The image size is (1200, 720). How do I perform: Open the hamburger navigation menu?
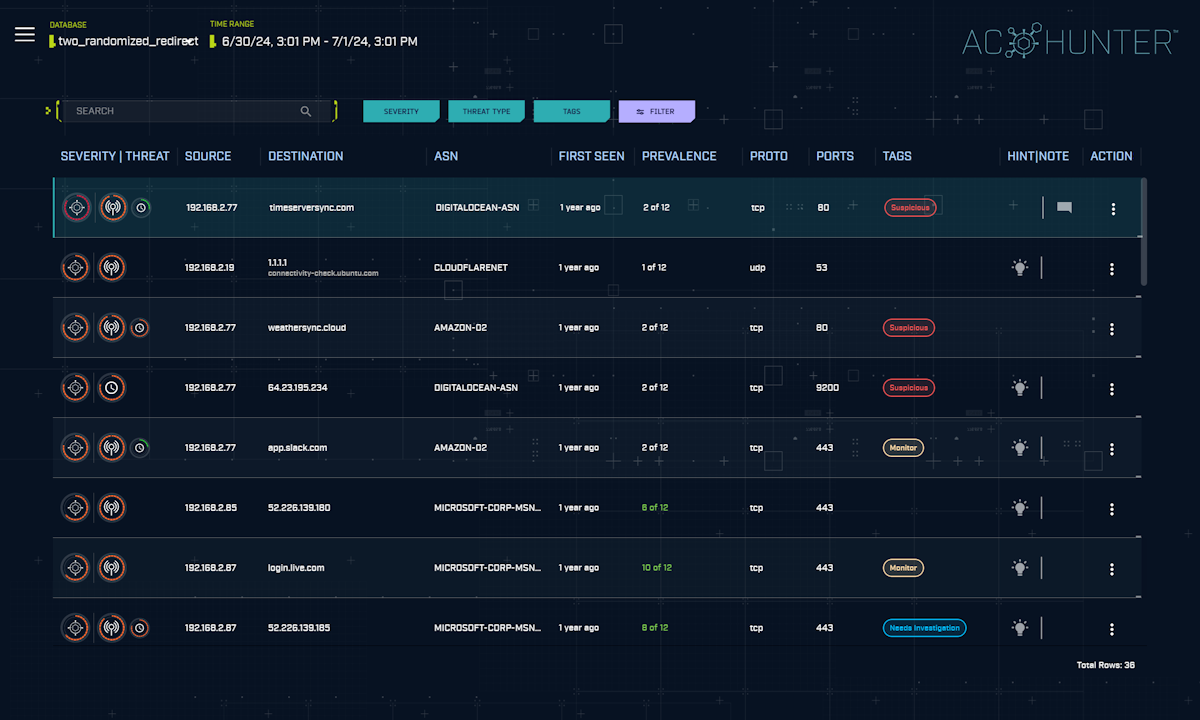point(25,34)
